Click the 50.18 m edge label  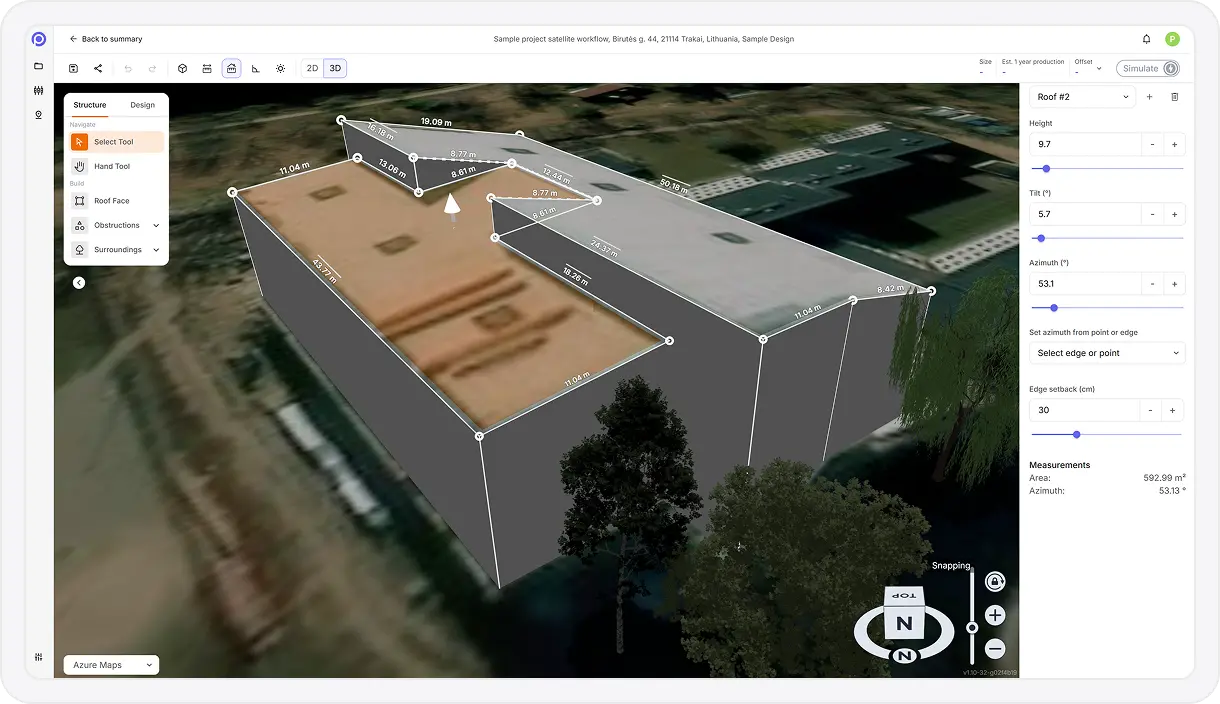pyautogui.click(x=674, y=186)
